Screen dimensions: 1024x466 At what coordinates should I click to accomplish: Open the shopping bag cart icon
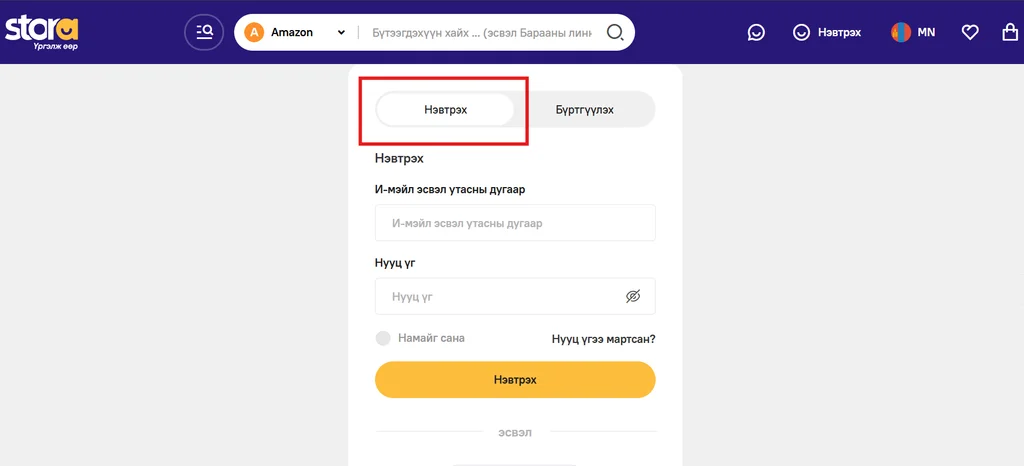tap(1010, 32)
